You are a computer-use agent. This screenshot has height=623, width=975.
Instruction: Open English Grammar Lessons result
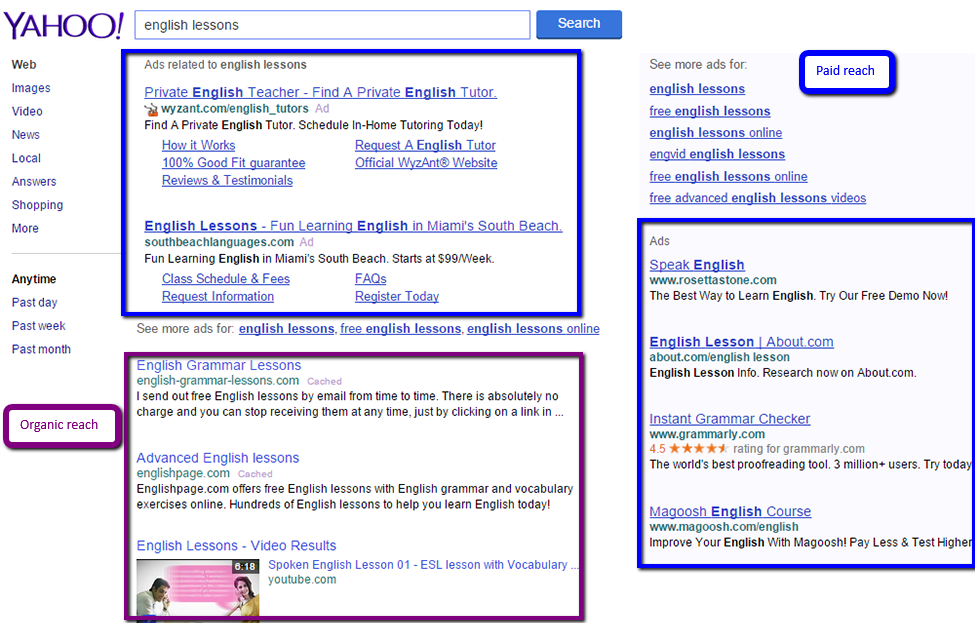219,366
